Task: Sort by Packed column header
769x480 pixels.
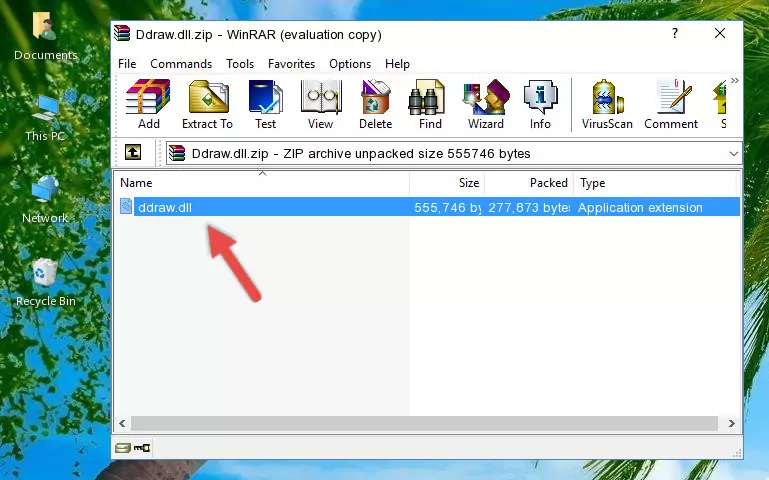Action: click(529, 183)
